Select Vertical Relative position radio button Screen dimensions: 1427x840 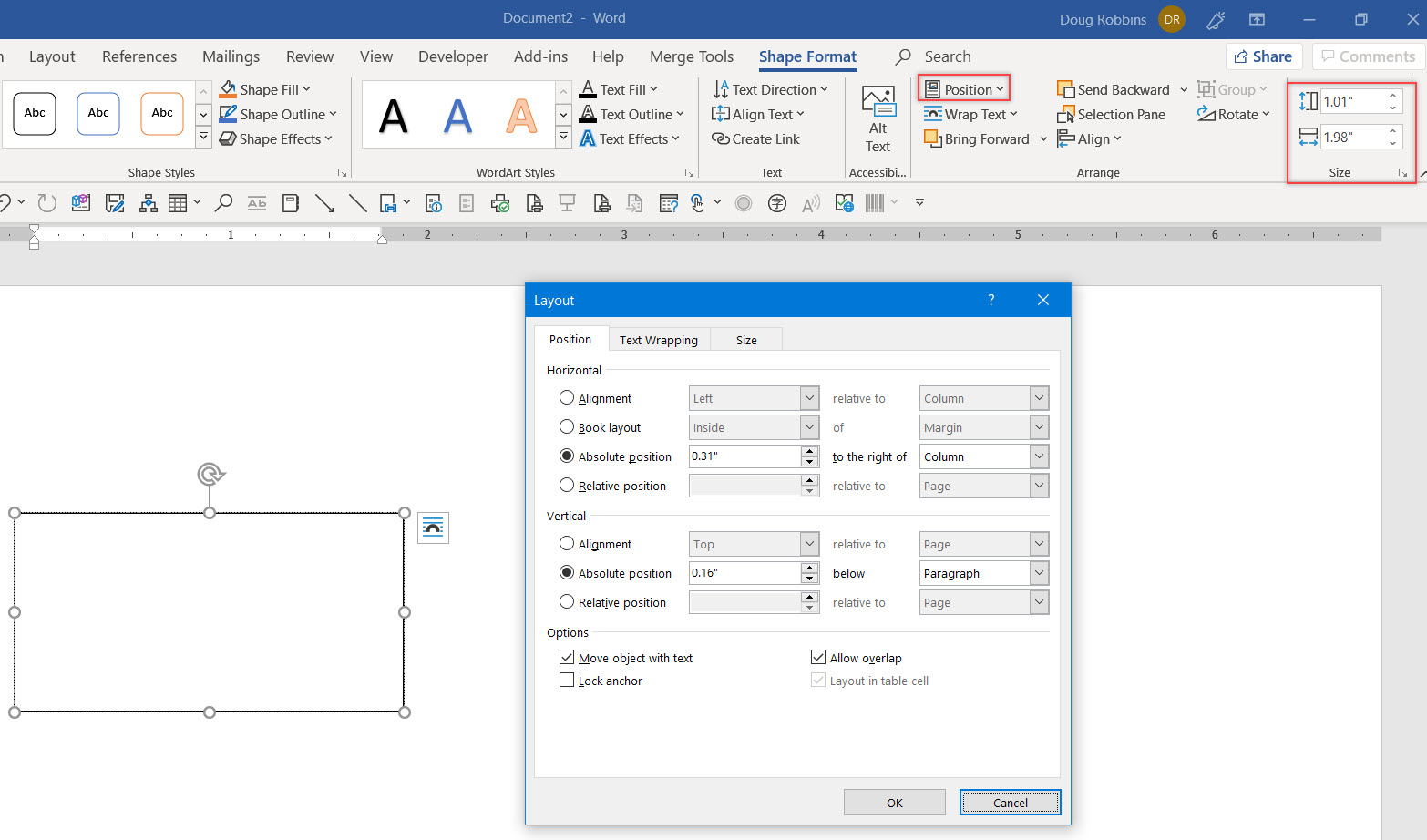click(x=567, y=601)
